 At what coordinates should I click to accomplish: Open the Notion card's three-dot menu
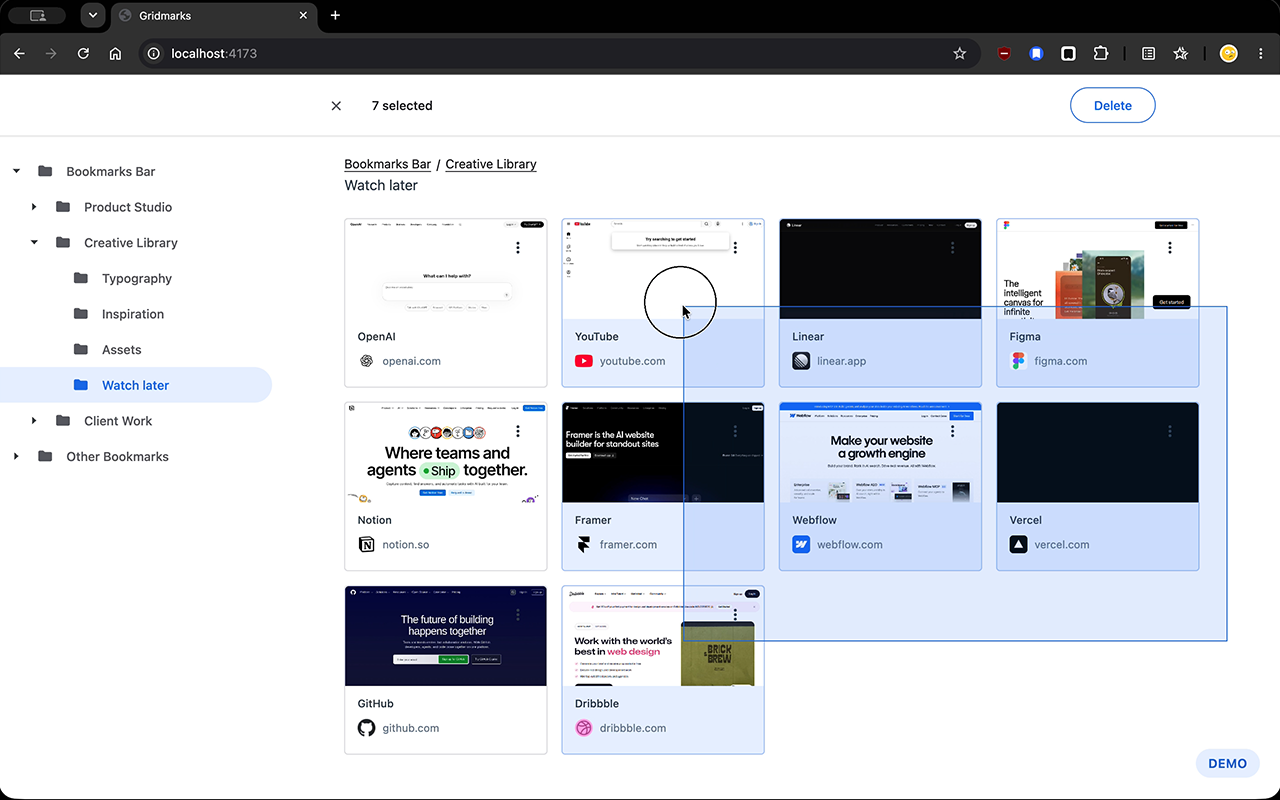518,431
